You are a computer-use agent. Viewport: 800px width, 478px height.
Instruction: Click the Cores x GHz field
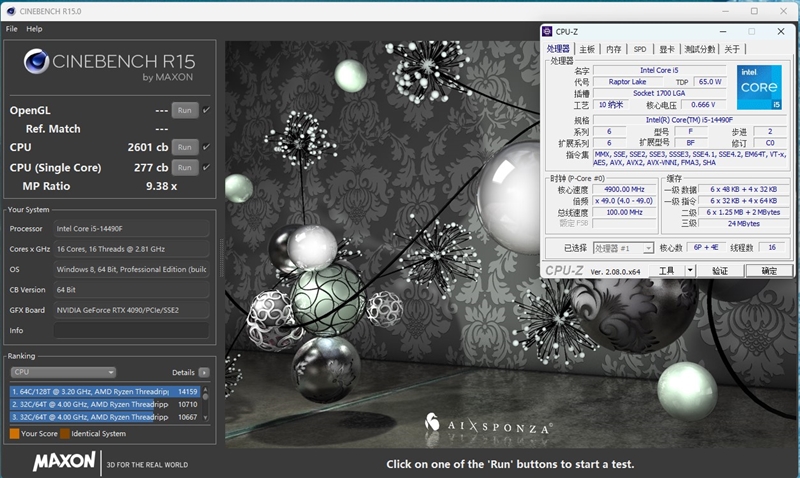pos(132,249)
